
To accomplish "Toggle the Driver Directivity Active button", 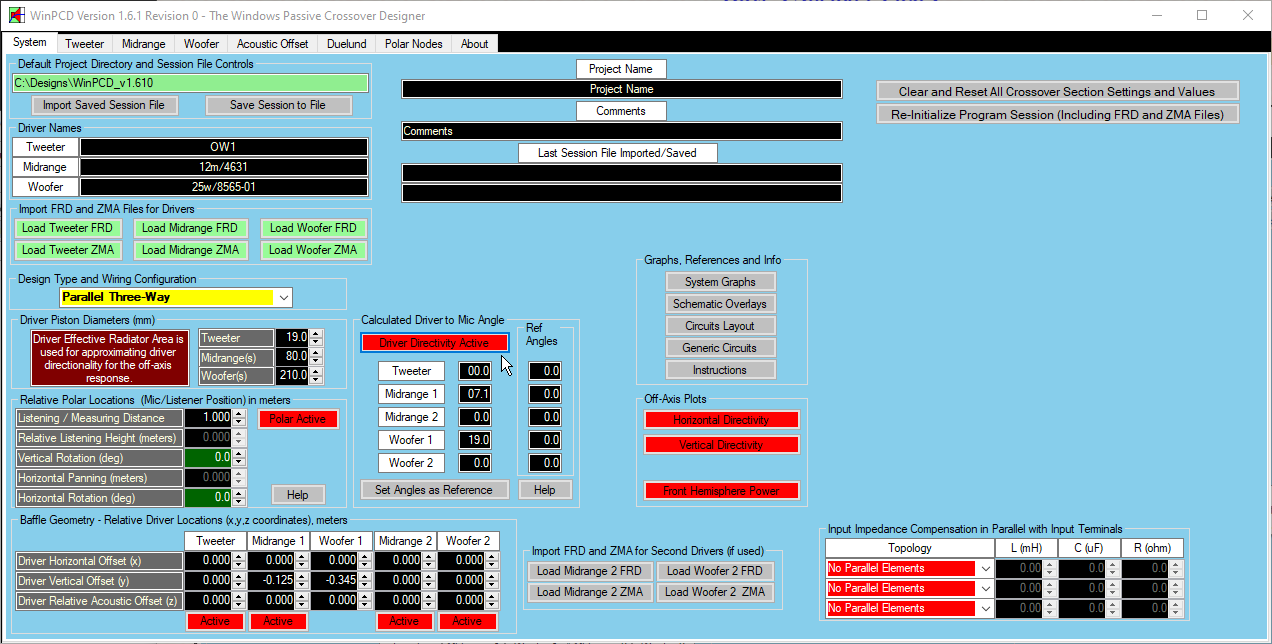I will point(434,343).
